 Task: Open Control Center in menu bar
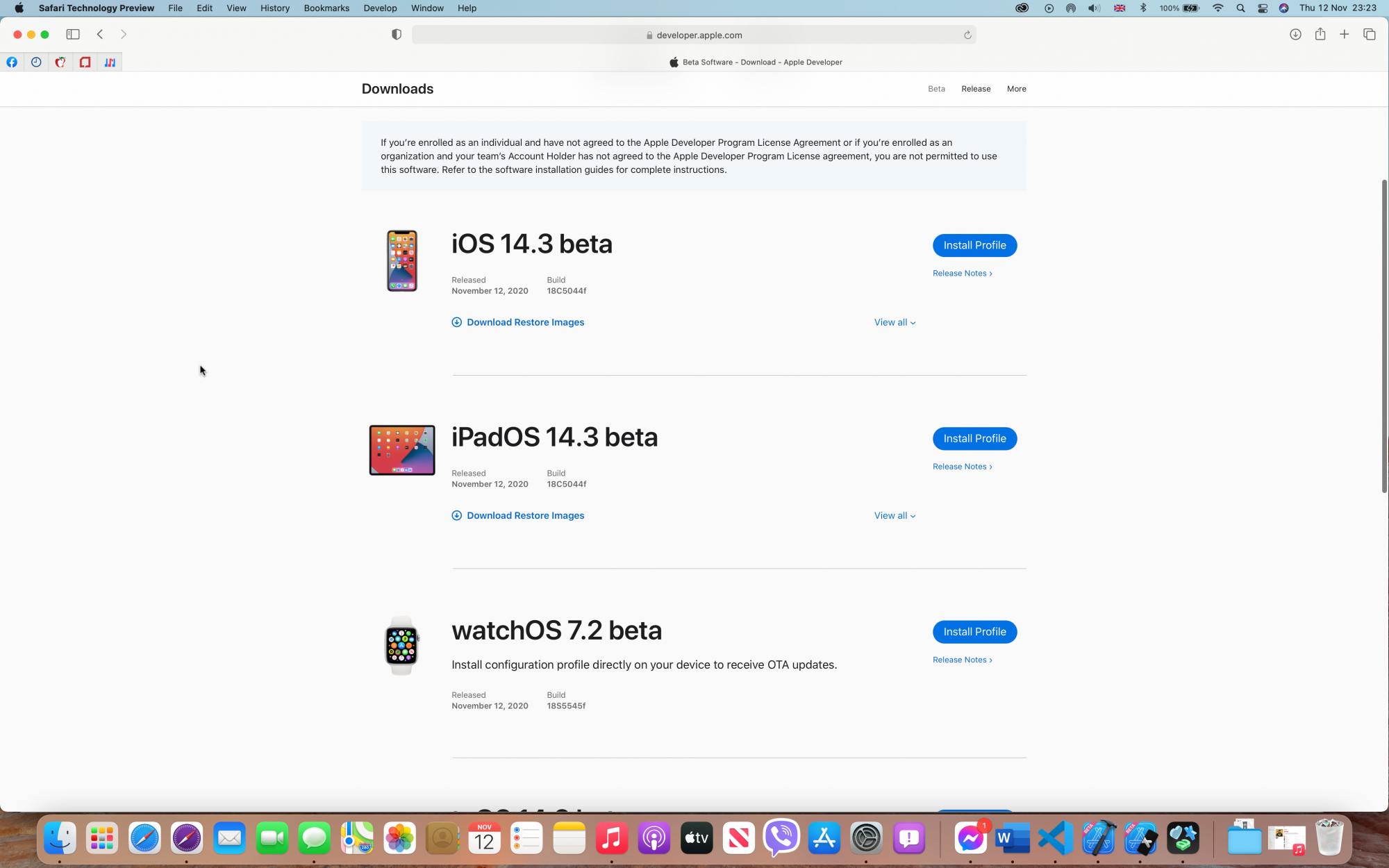1263,8
